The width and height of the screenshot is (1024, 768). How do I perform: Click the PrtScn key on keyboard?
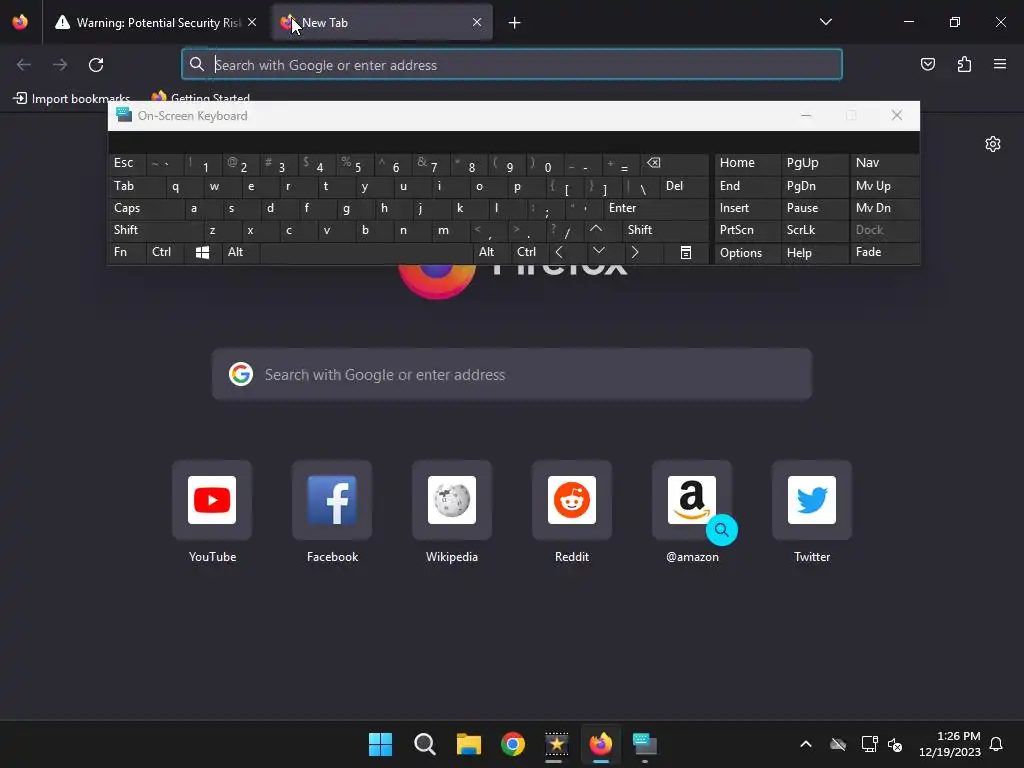[x=747, y=230]
